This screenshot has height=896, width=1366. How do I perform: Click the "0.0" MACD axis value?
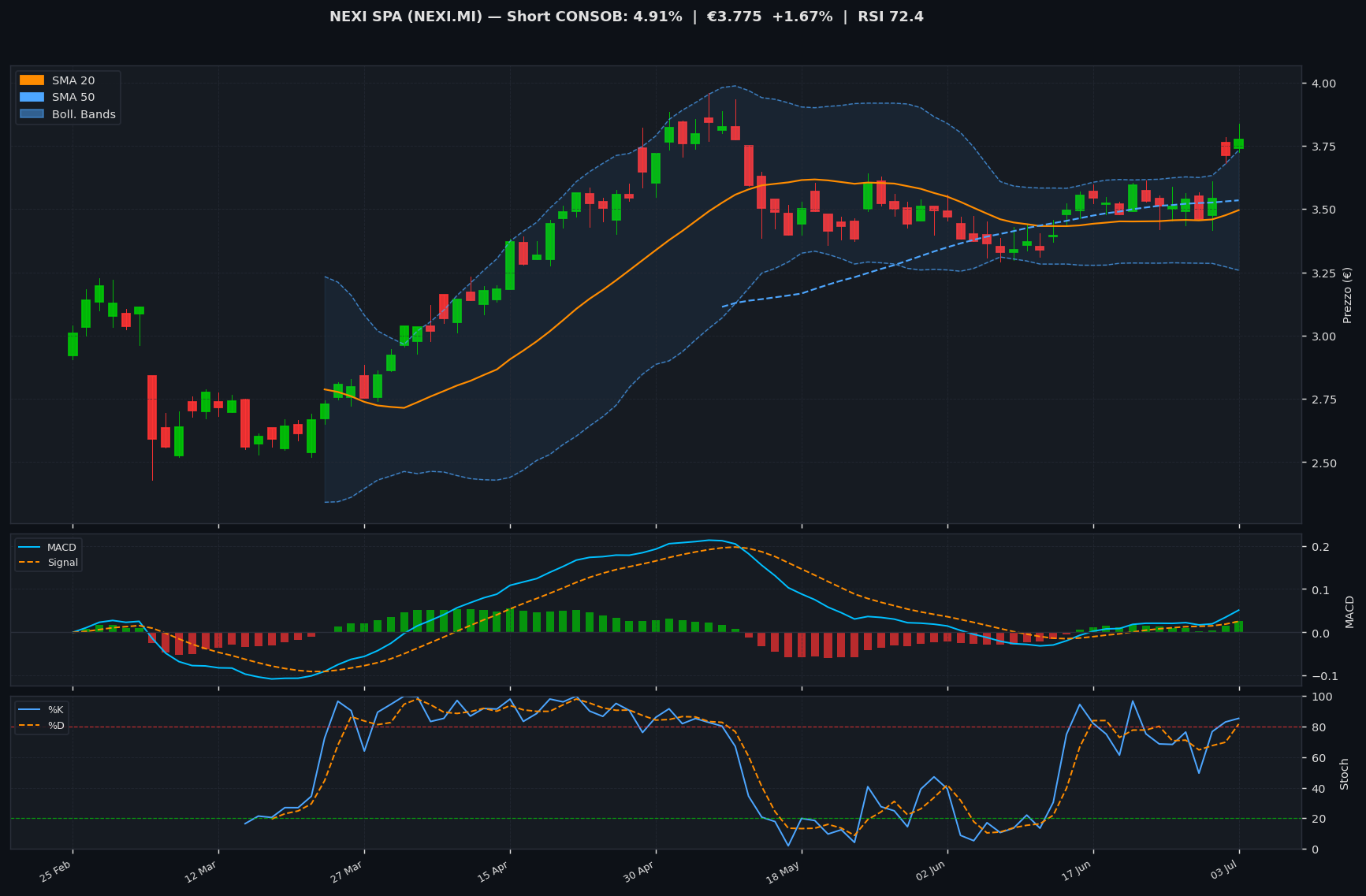1319,633
